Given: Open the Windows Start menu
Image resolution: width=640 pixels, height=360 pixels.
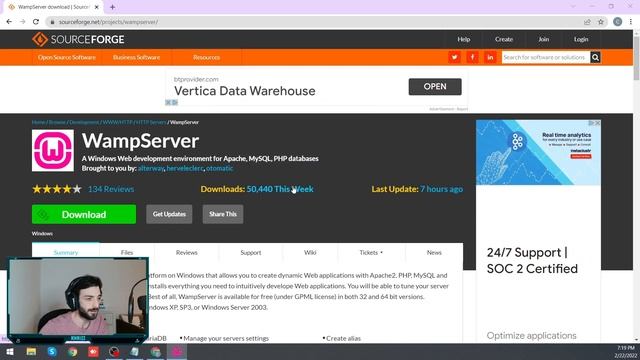Looking at the screenshot, I should (x=10, y=351).
